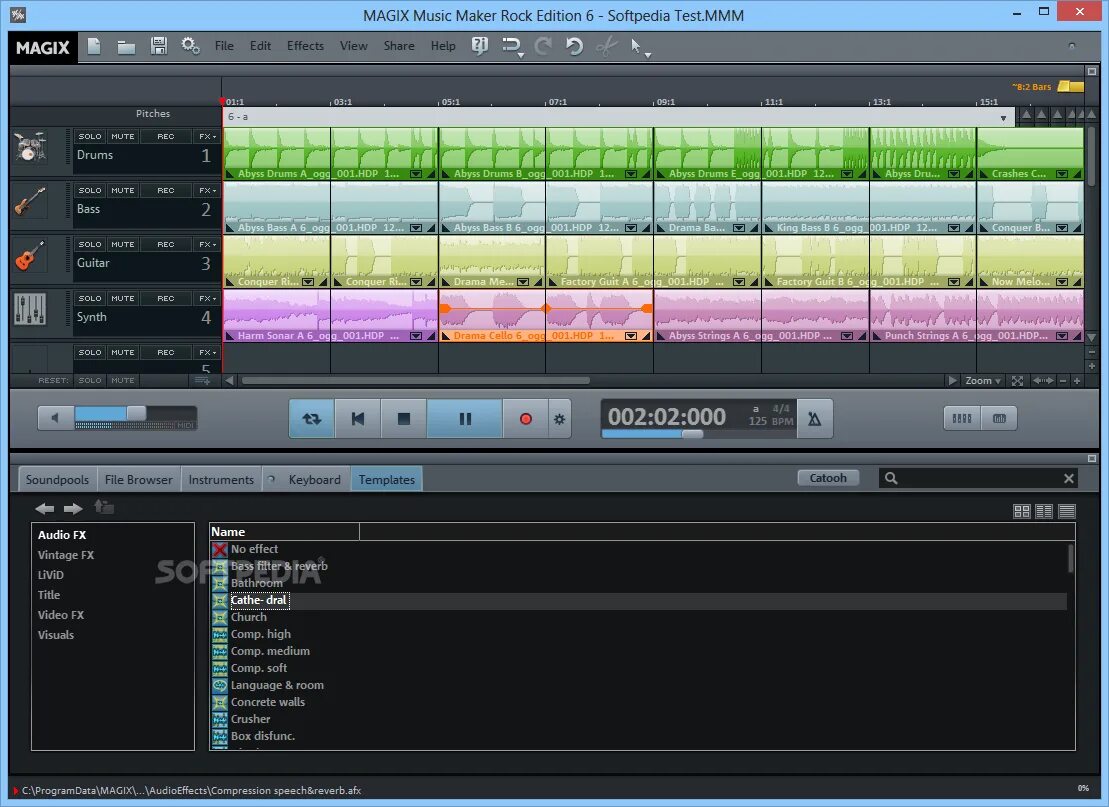The height and width of the screenshot is (807, 1109).
Task: Click the drum kit icon on Drums track
Action: pos(30,147)
